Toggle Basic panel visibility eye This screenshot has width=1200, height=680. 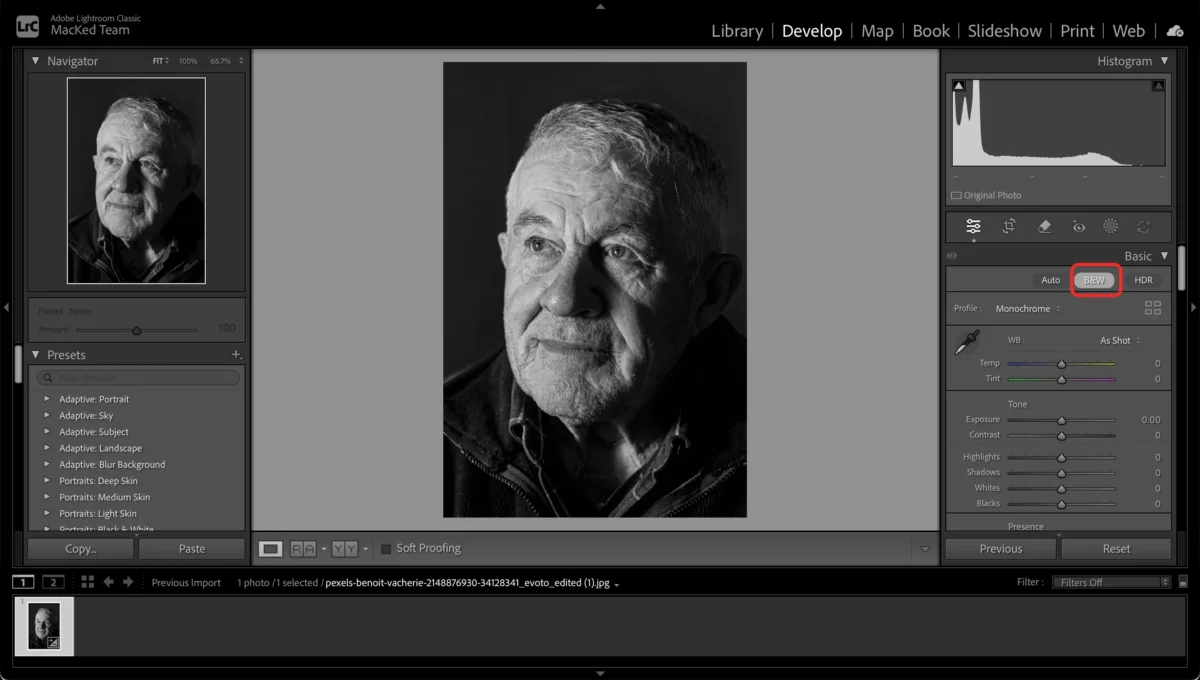(x=952, y=256)
